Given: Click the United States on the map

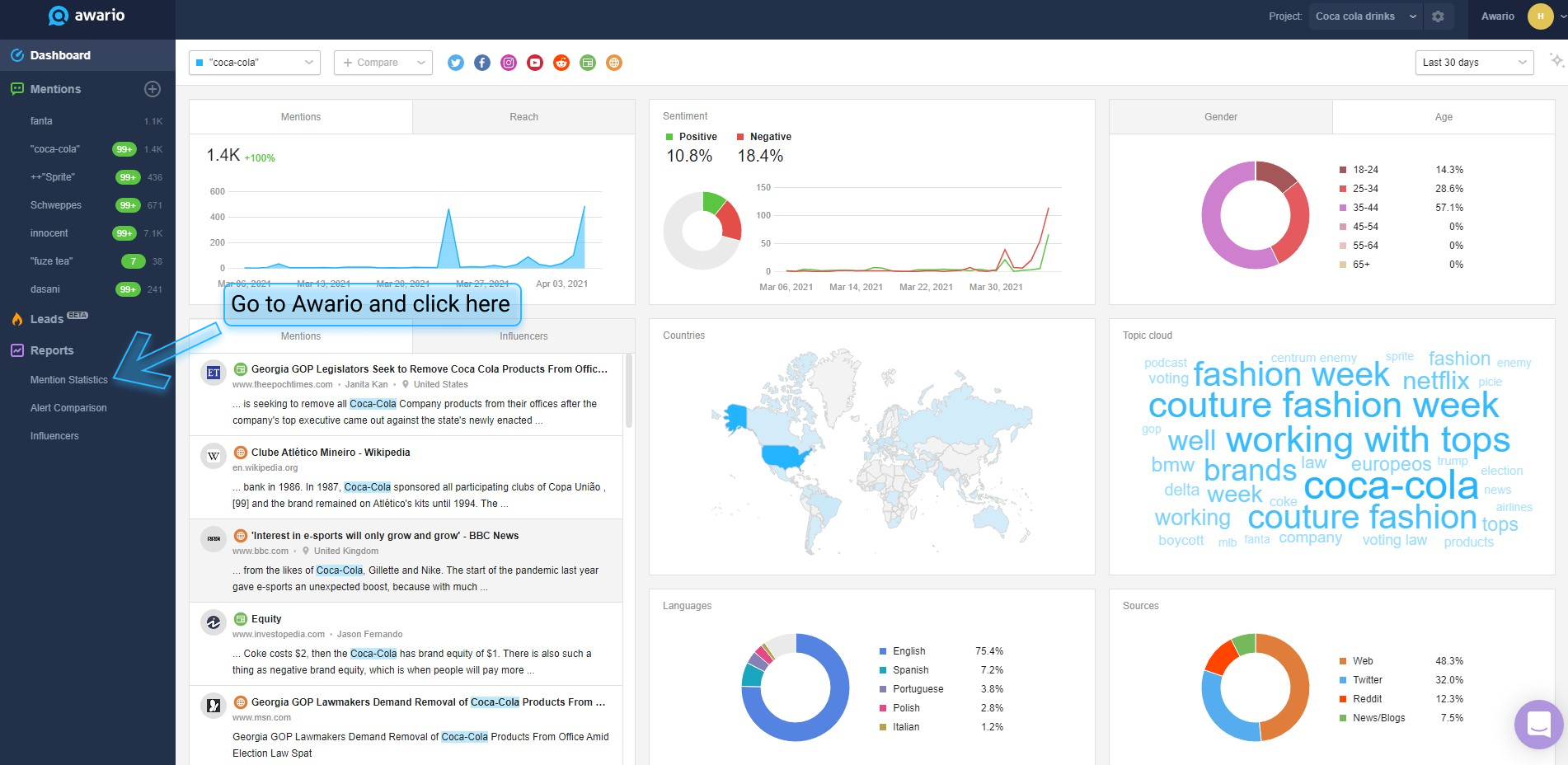Looking at the screenshot, I should click(786, 456).
